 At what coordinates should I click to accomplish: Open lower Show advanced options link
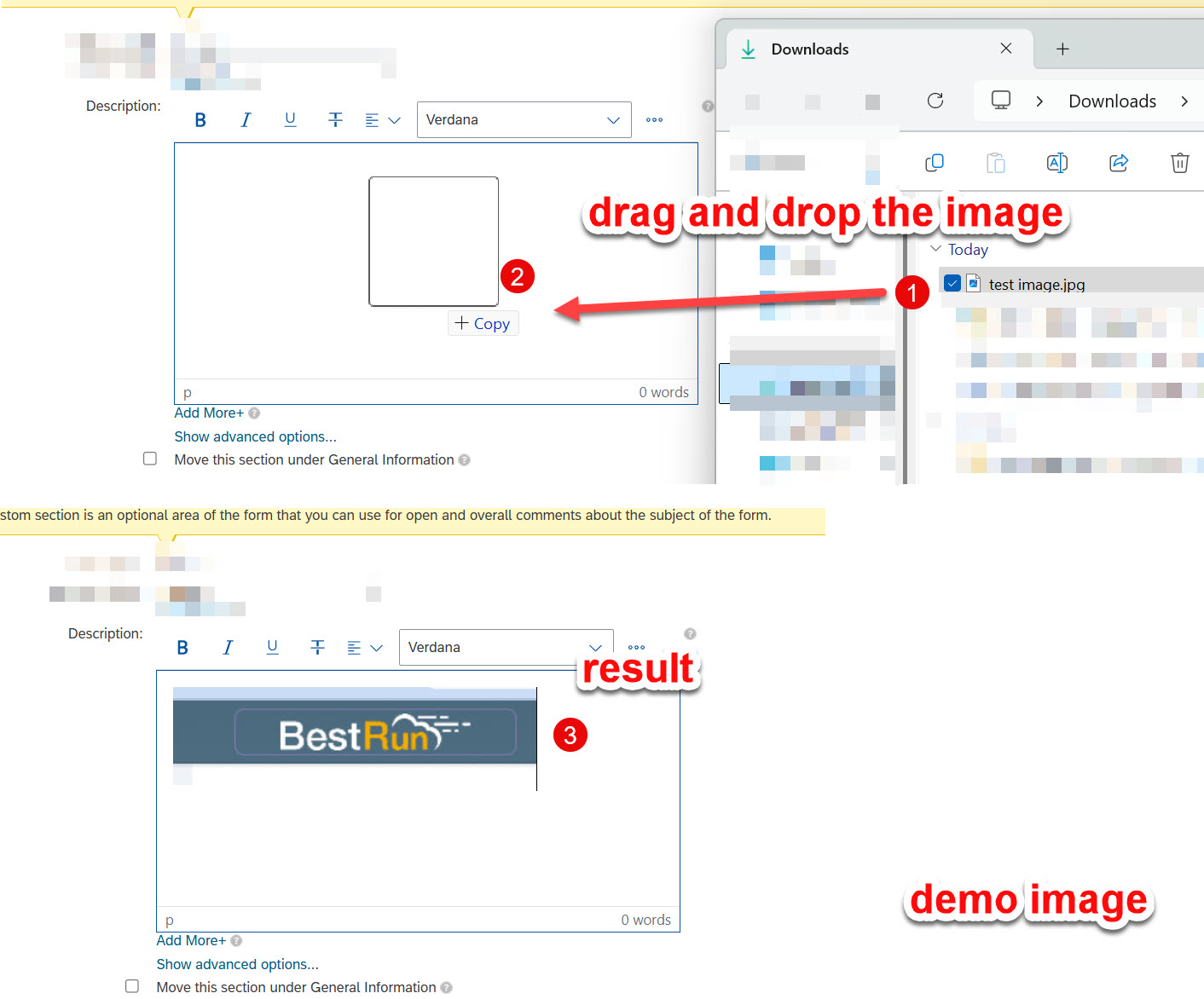click(237, 964)
